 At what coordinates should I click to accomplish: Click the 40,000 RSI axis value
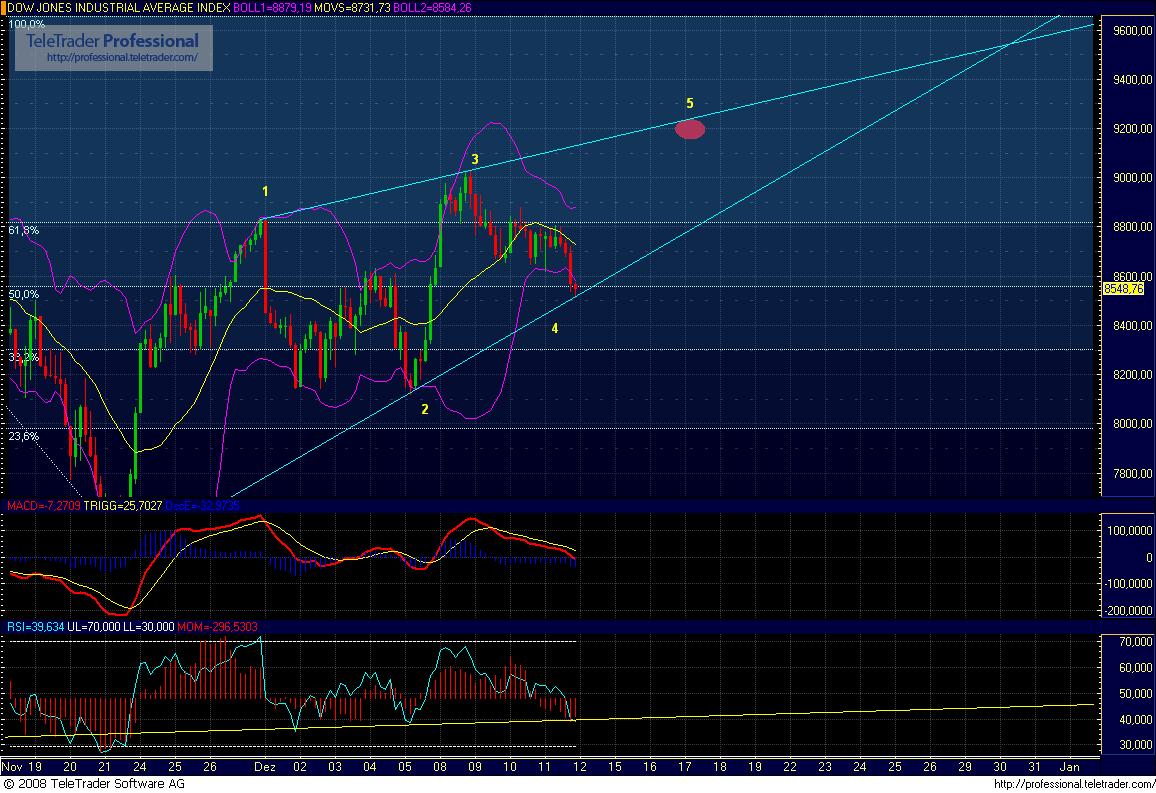pyautogui.click(x=1136, y=720)
